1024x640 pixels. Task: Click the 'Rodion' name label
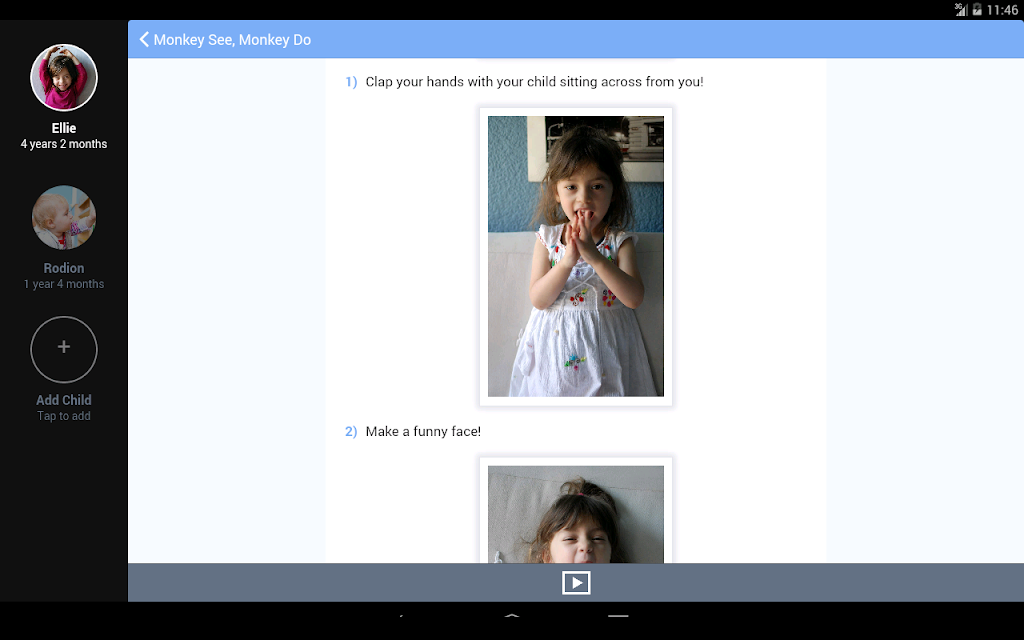pos(64,268)
